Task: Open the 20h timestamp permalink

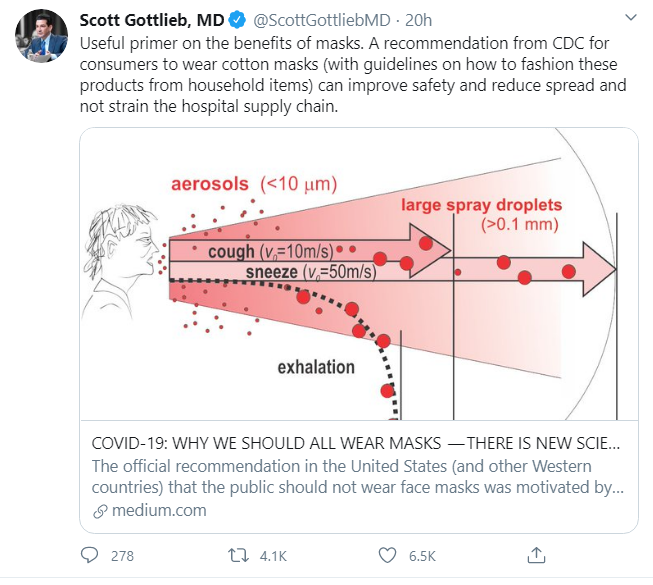Action: (419, 20)
